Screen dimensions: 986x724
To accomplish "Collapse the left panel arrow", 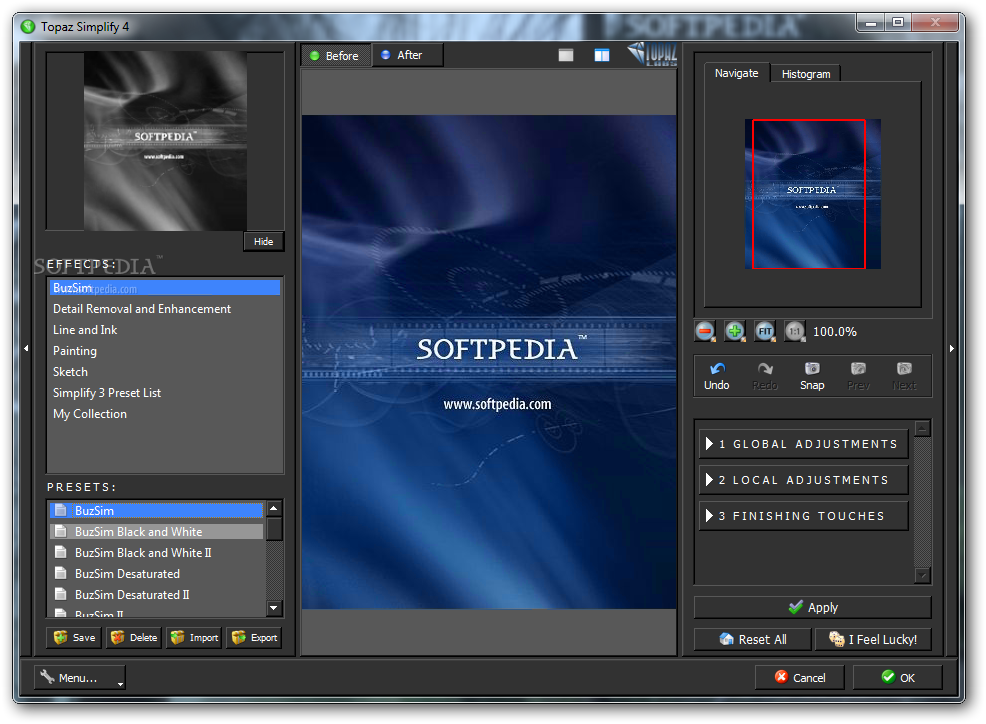I will point(26,348).
